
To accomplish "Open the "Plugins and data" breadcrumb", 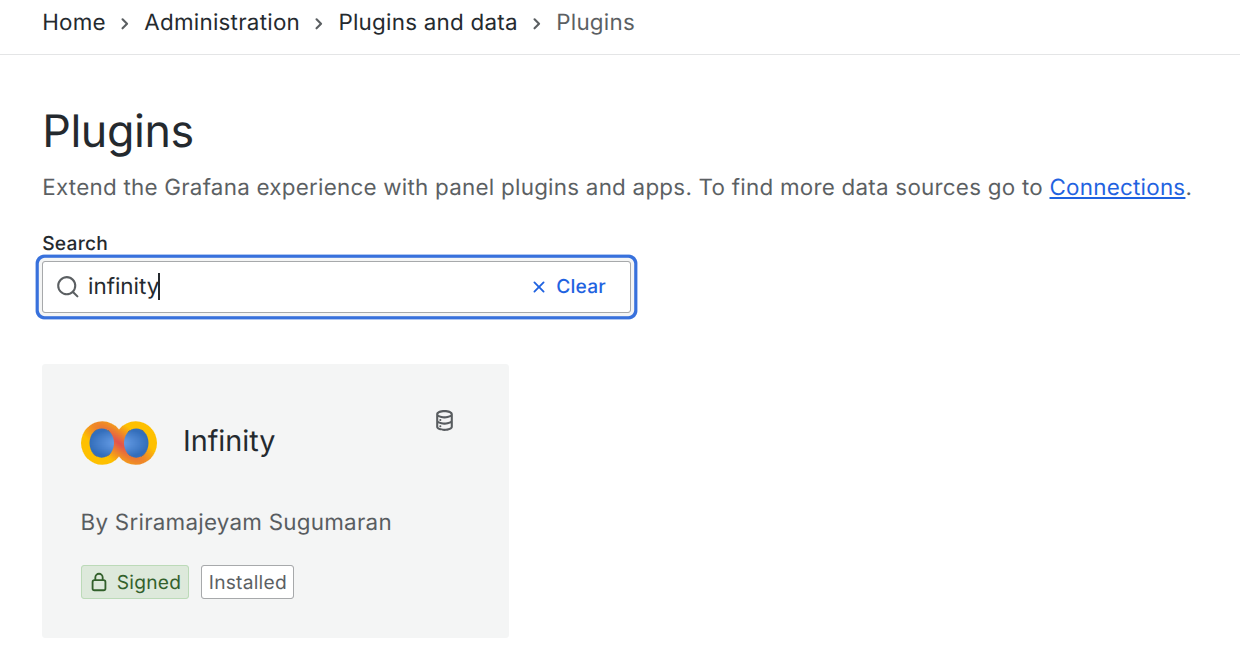I will tap(428, 22).
